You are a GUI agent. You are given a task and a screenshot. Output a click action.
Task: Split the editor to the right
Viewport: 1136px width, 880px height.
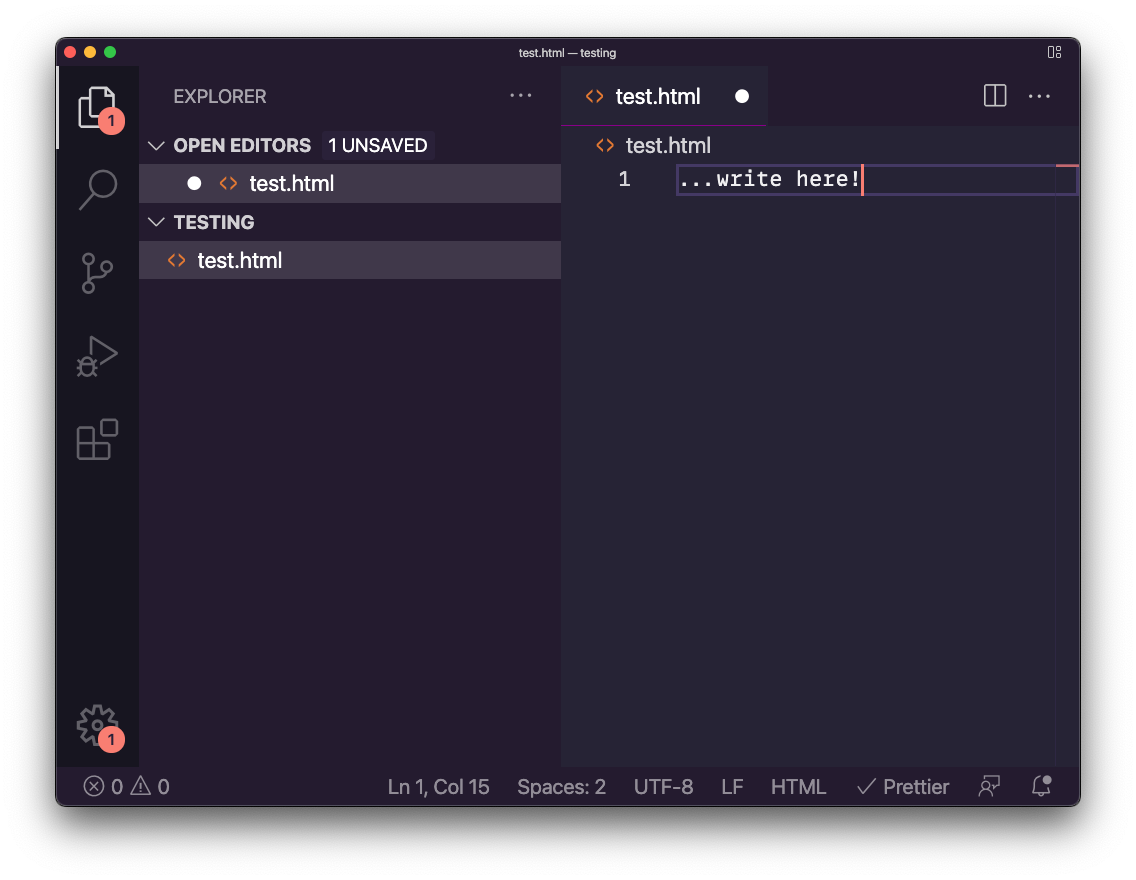click(x=995, y=96)
